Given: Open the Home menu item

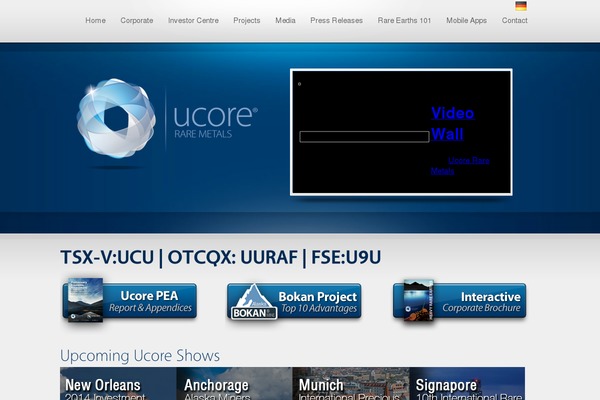Looking at the screenshot, I should pyautogui.click(x=95, y=21).
